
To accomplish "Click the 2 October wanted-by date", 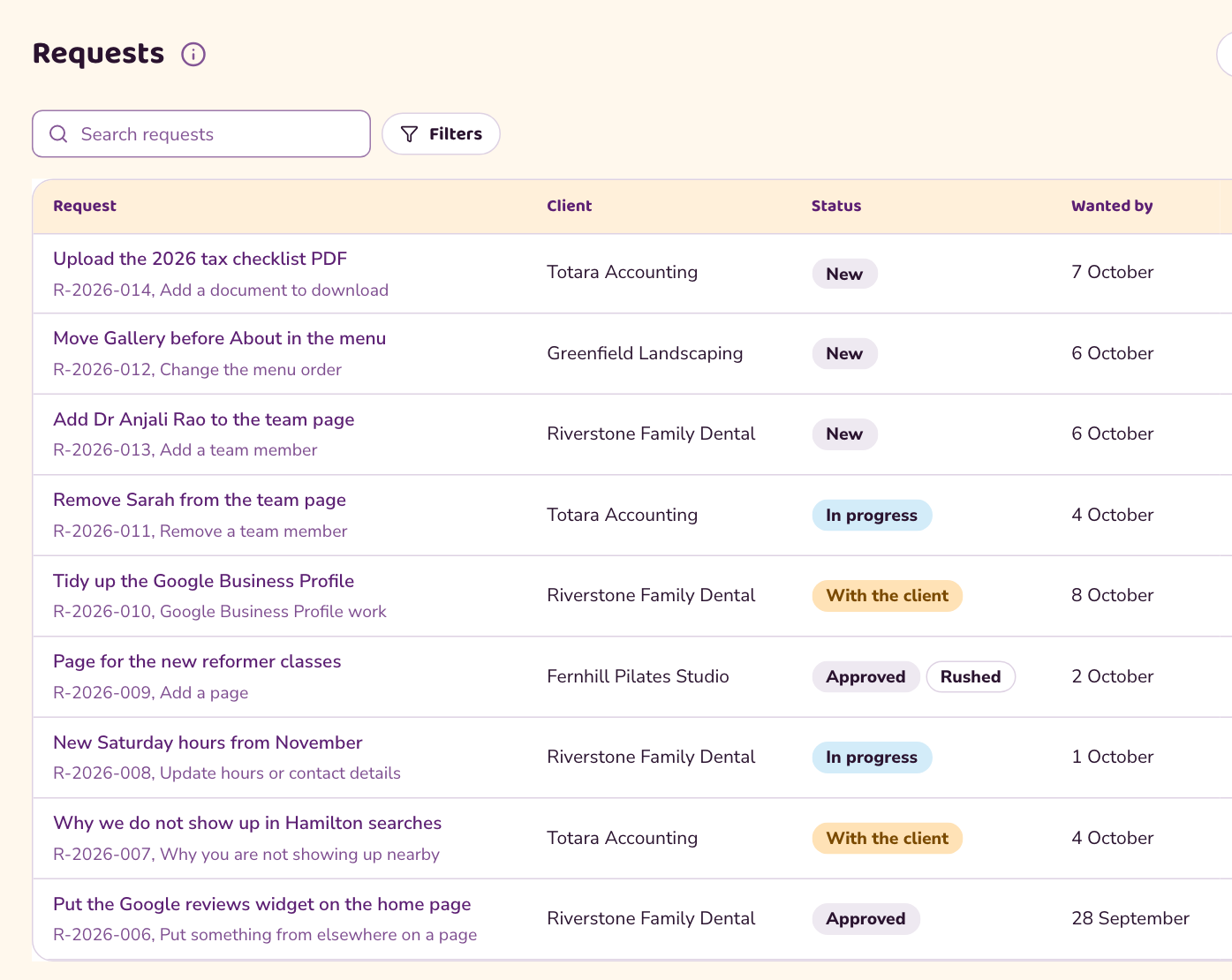I will 1112,676.
